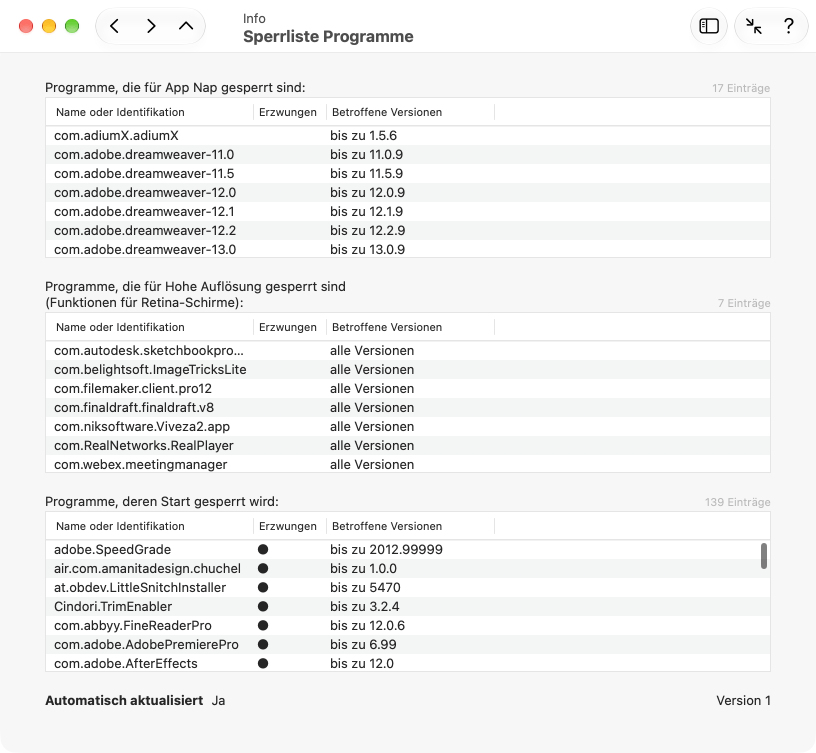The image size is (816, 753).
Task: Sort Retina table by Erzwungen column
Action: (289, 327)
